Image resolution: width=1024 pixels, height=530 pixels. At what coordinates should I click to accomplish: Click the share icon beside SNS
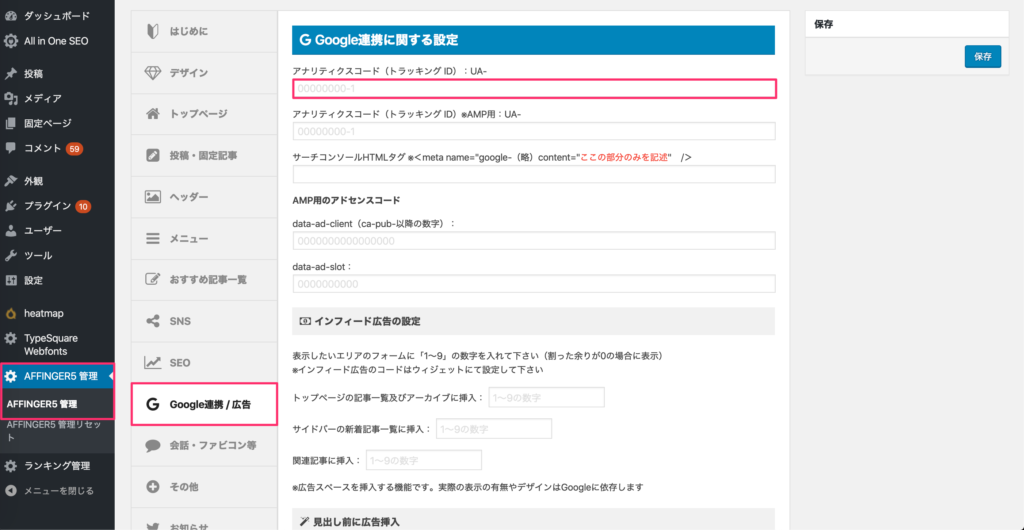click(x=152, y=321)
